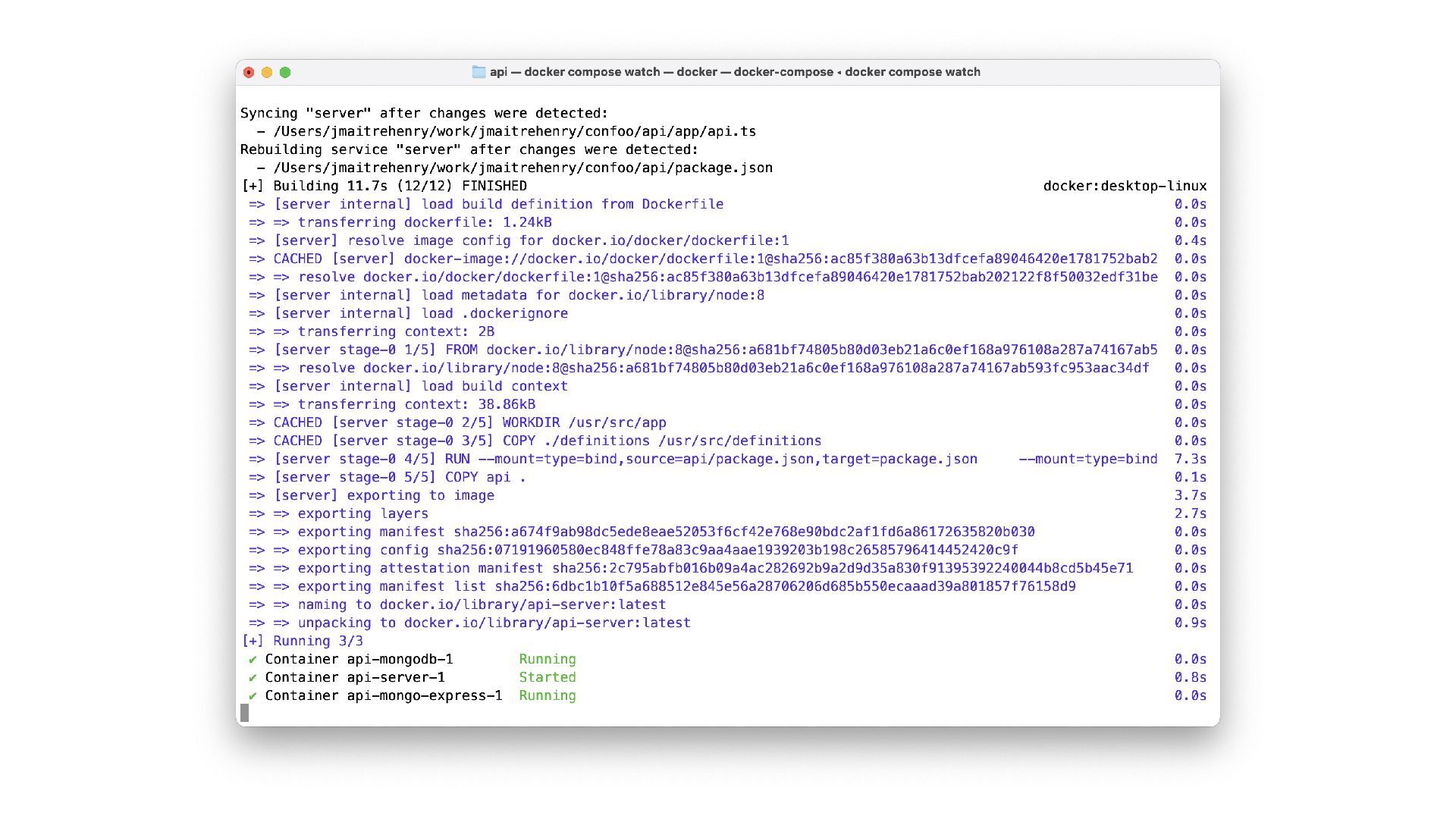Screen dimensions: 1456x819
Task: Click Running status of api-mongo-express-1
Action: click(548, 695)
